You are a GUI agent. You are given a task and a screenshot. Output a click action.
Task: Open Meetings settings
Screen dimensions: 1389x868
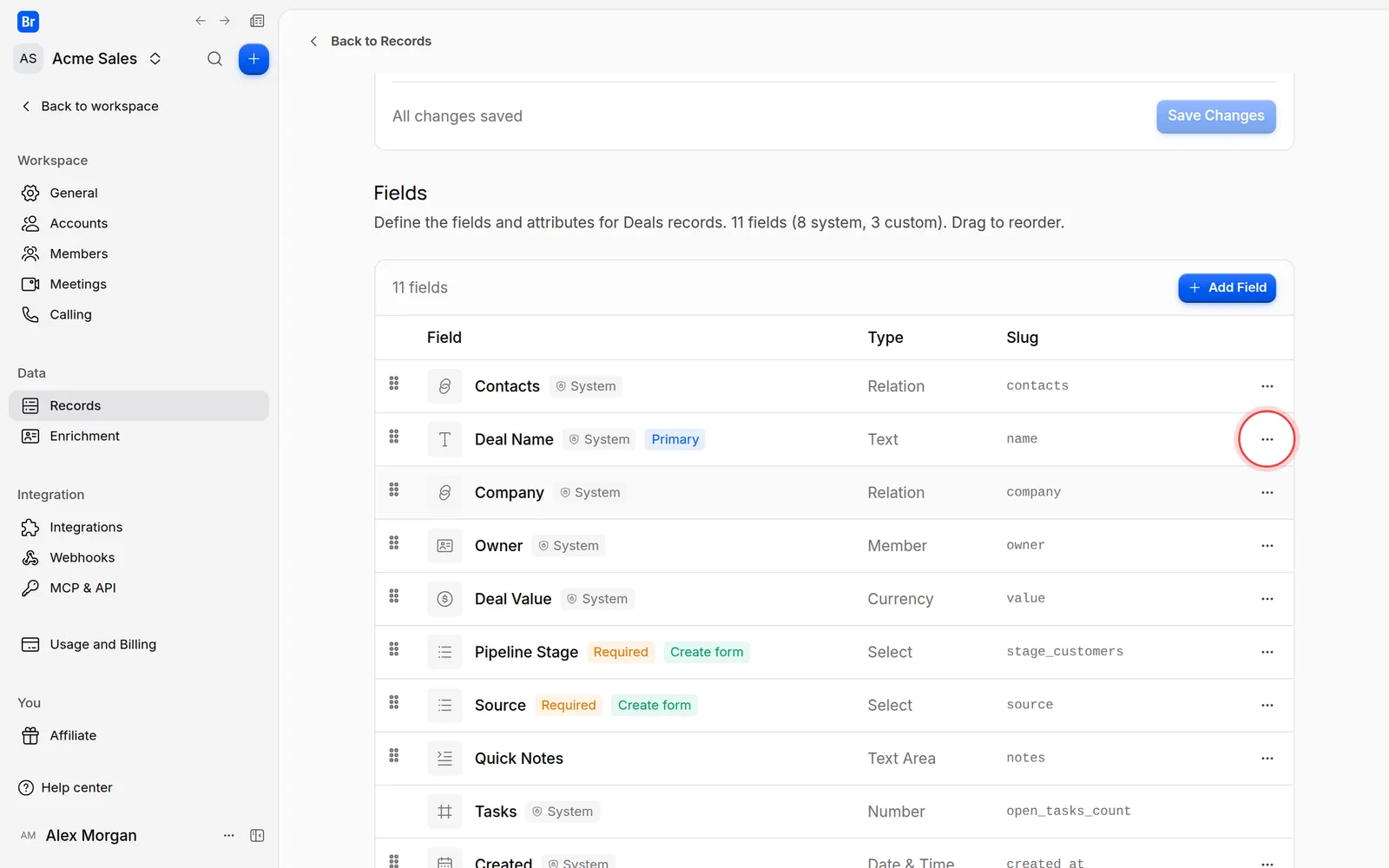click(x=139, y=284)
